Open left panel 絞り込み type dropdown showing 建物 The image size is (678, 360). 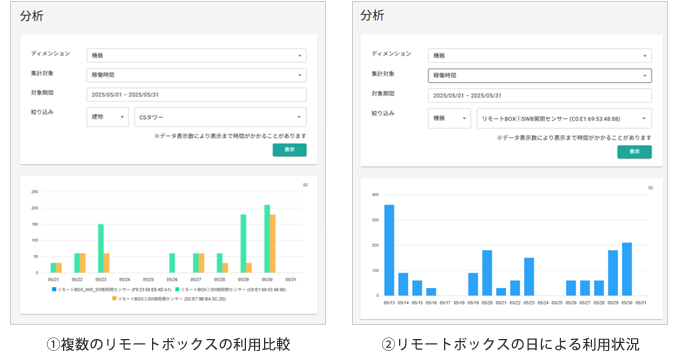107,117
